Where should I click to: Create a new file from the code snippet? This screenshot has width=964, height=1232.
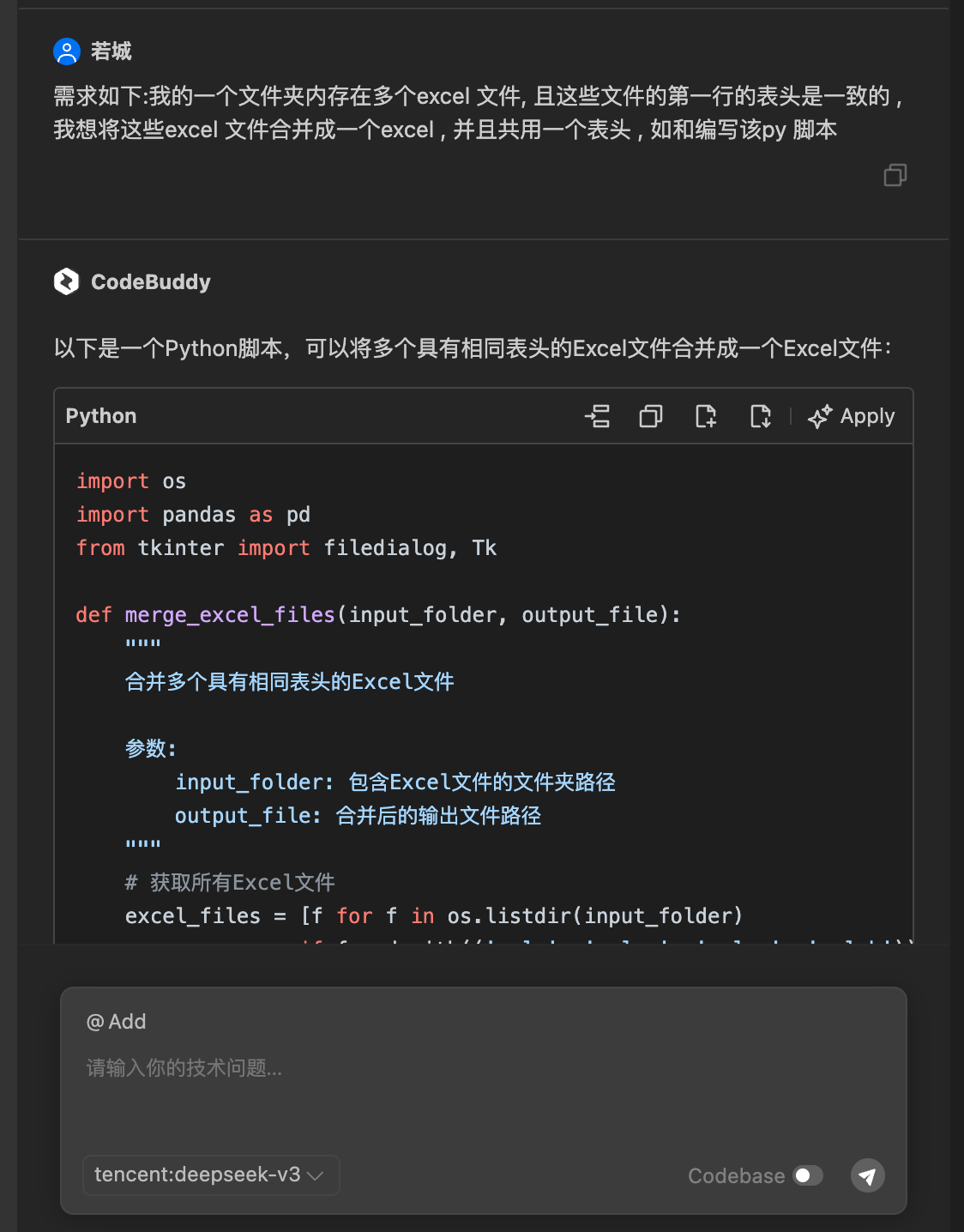(705, 416)
